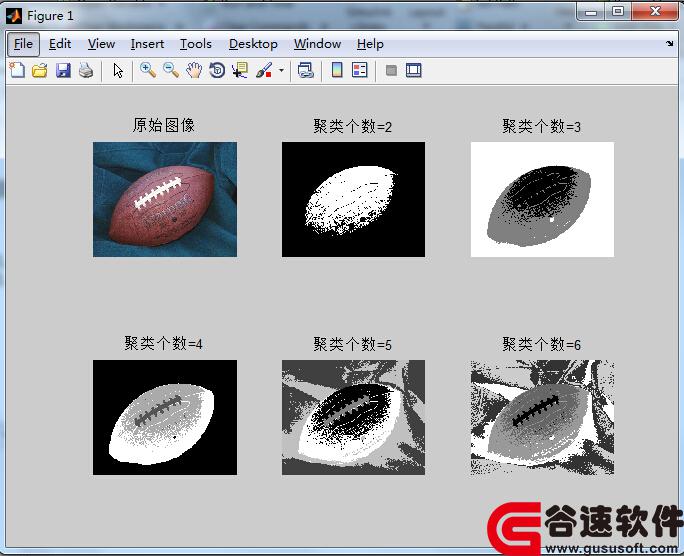This screenshot has height=556, width=684.
Task: Select the Rotate 3D tool
Action: click(x=217, y=70)
